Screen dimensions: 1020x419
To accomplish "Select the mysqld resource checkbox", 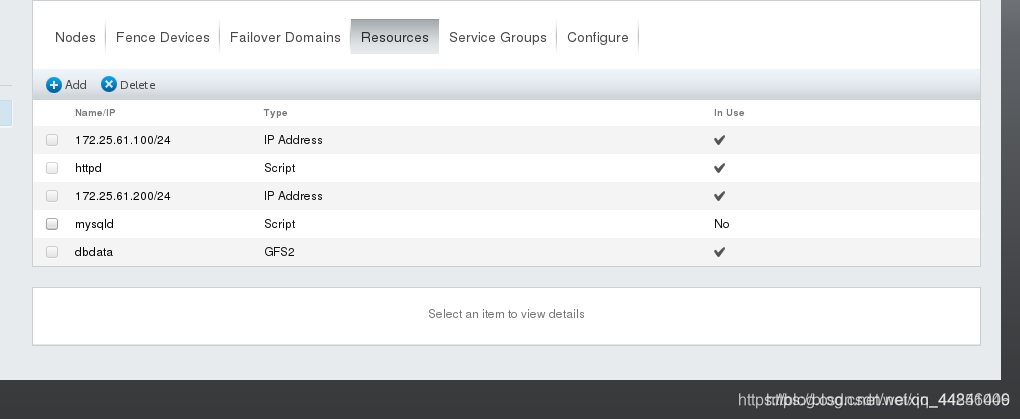I will (52, 224).
